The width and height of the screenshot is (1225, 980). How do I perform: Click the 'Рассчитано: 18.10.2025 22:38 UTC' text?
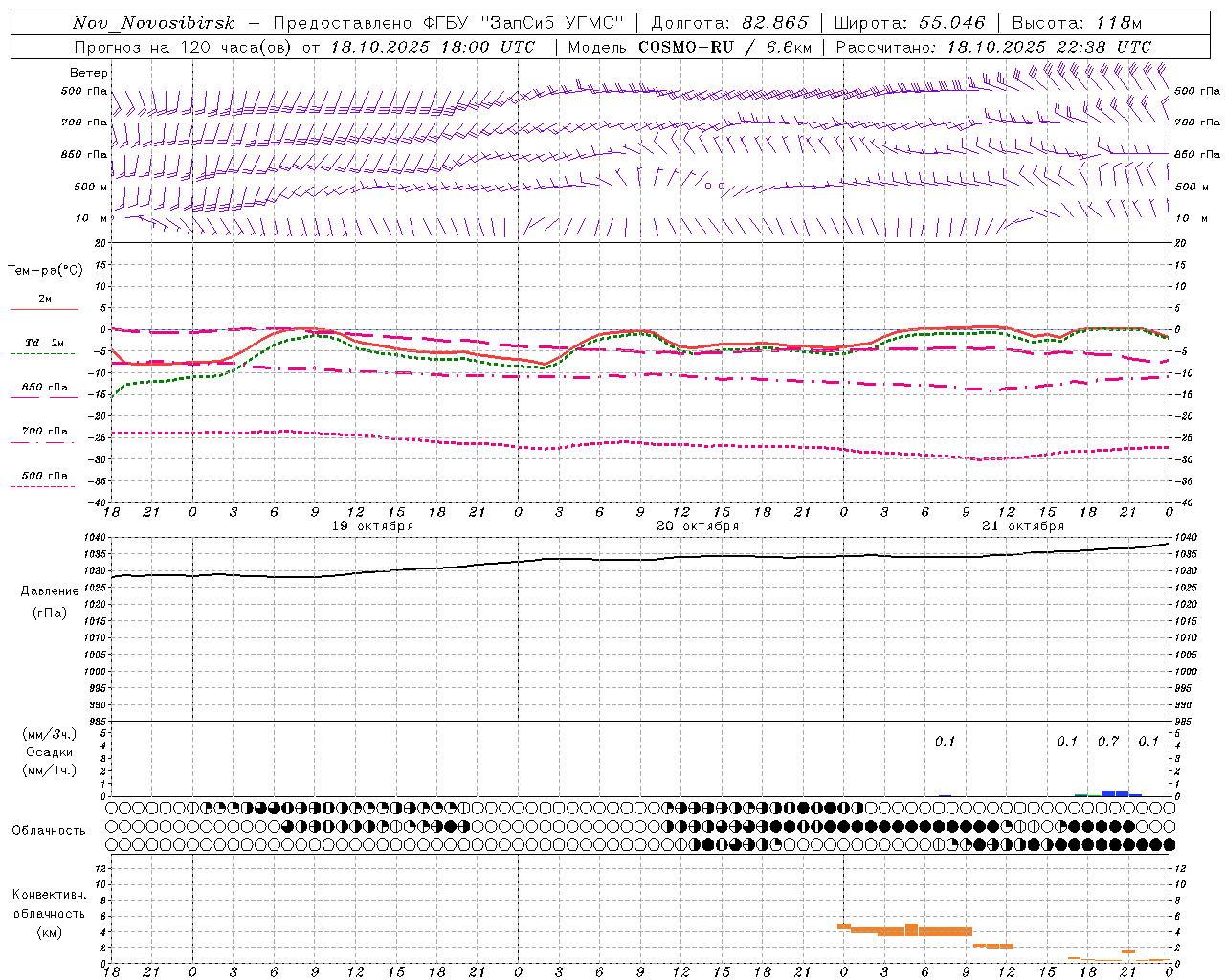993,47
